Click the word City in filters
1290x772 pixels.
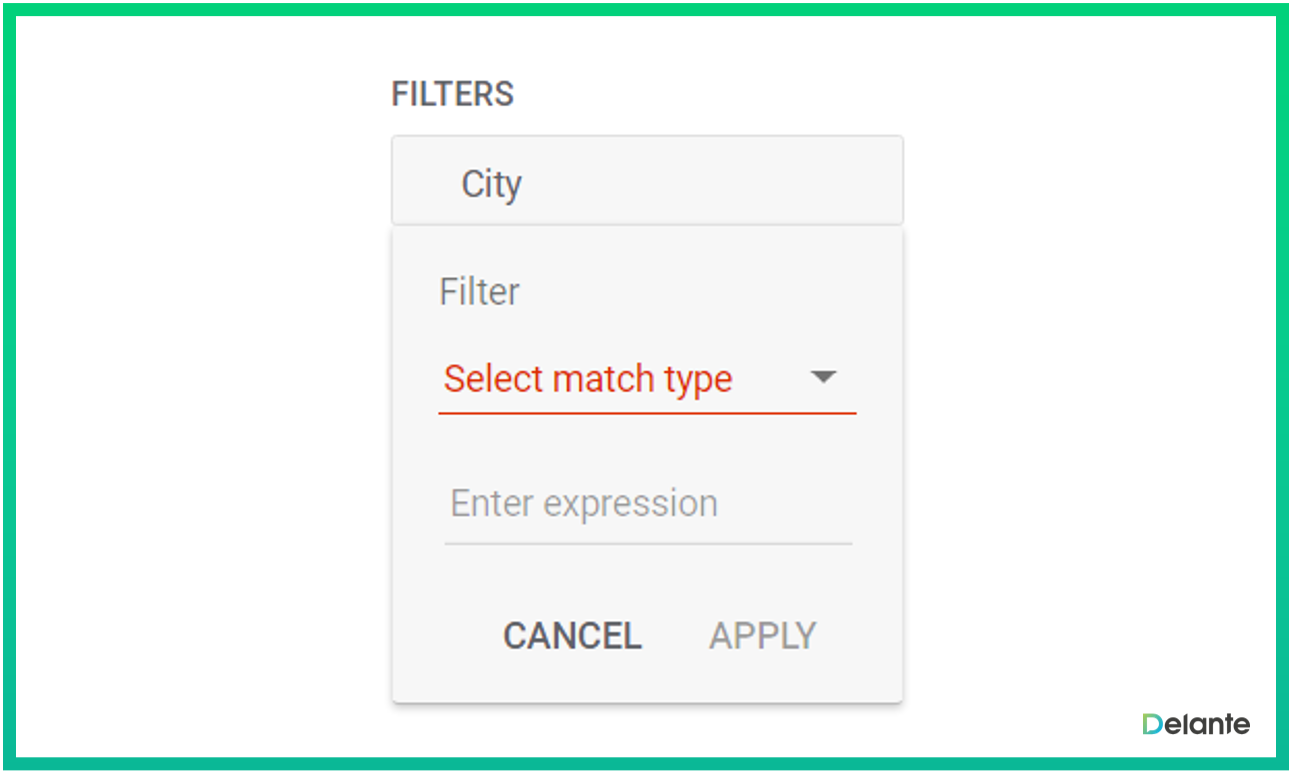click(491, 184)
